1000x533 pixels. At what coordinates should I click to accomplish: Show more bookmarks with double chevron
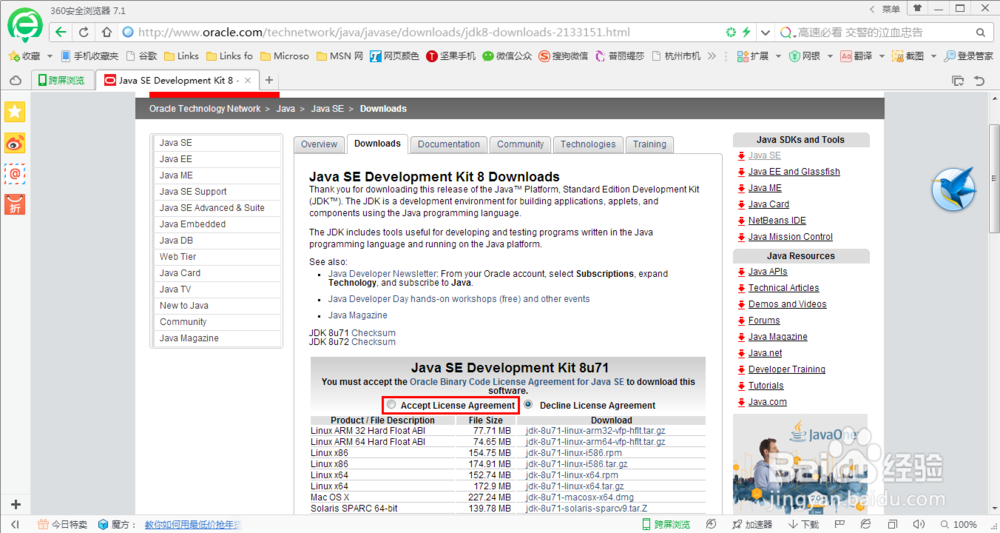tap(712, 56)
